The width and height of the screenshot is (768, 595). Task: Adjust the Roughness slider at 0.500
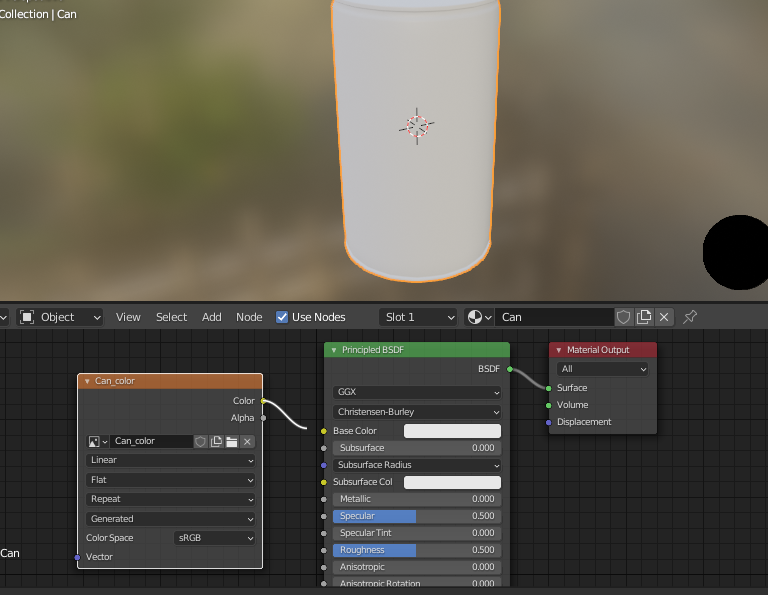tap(417, 550)
